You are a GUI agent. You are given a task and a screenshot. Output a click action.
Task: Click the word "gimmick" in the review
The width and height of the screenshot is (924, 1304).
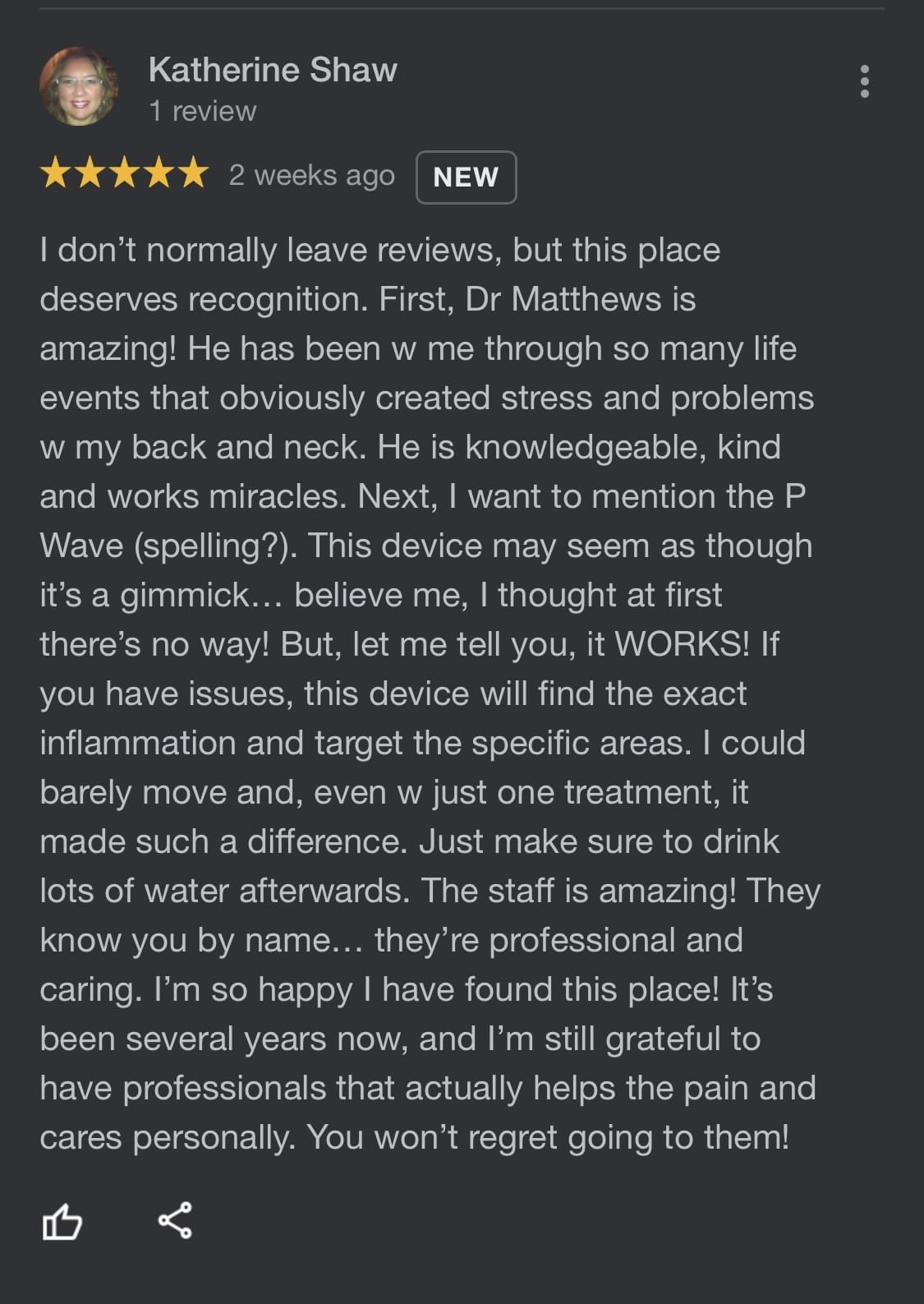[x=186, y=596]
